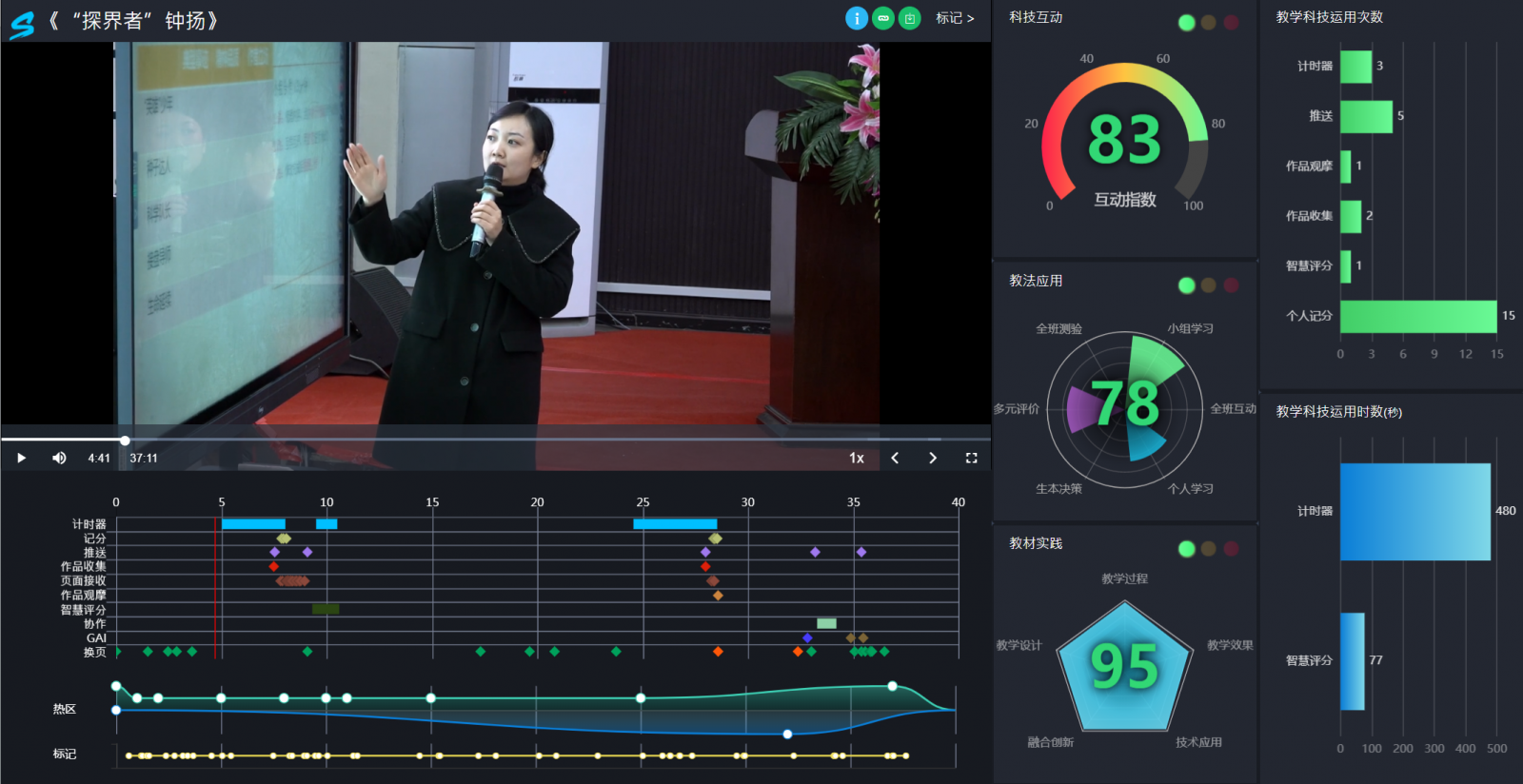Click the blue info icon
The image size is (1523, 784).
(x=857, y=18)
